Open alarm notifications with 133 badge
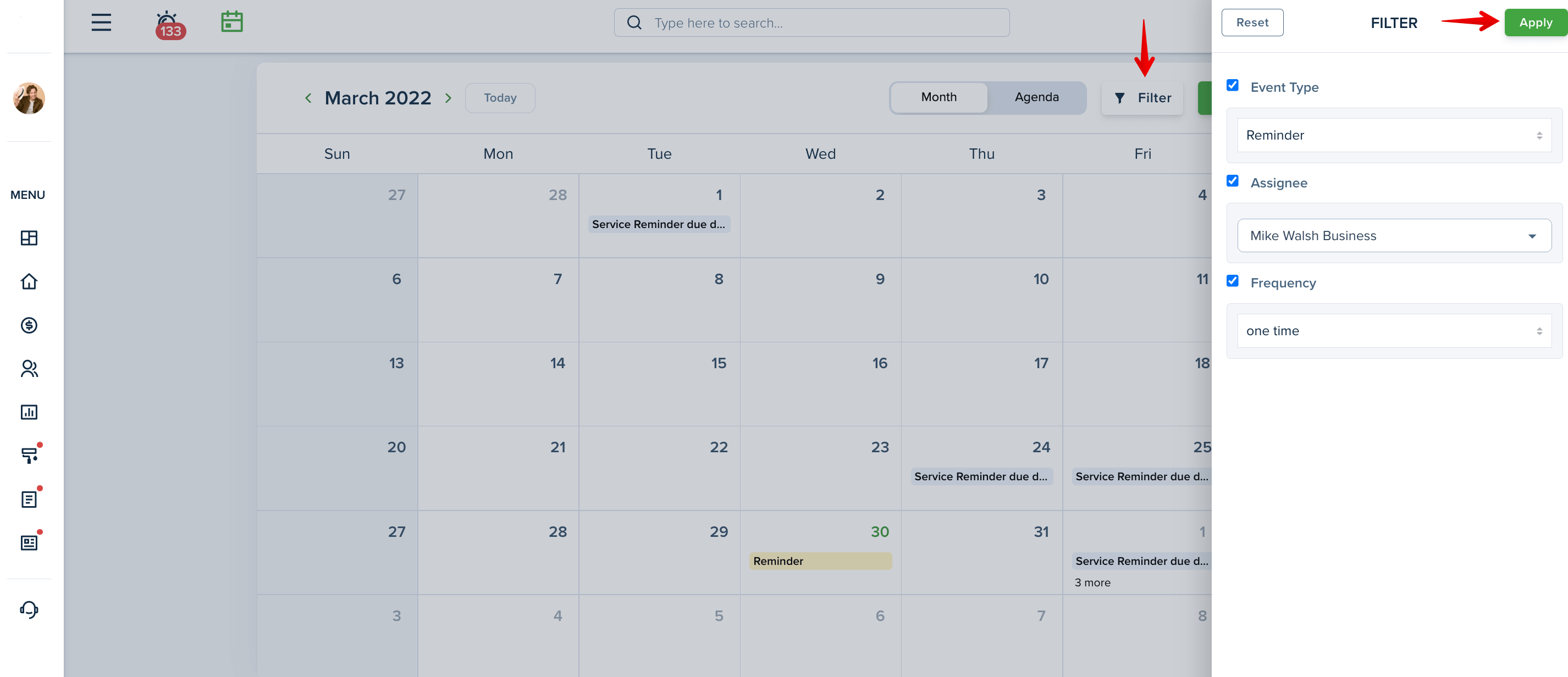1568x677 pixels. 169,25
